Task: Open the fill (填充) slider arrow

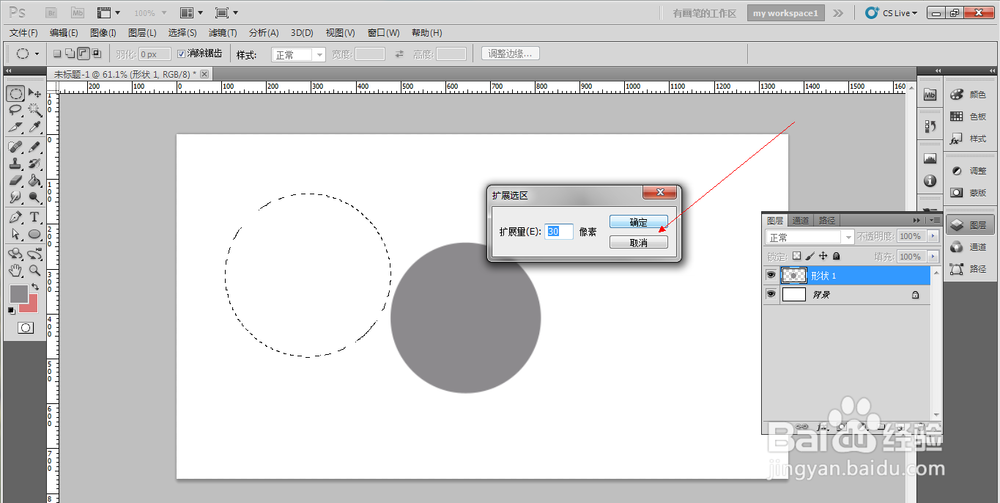Action: 934,256
